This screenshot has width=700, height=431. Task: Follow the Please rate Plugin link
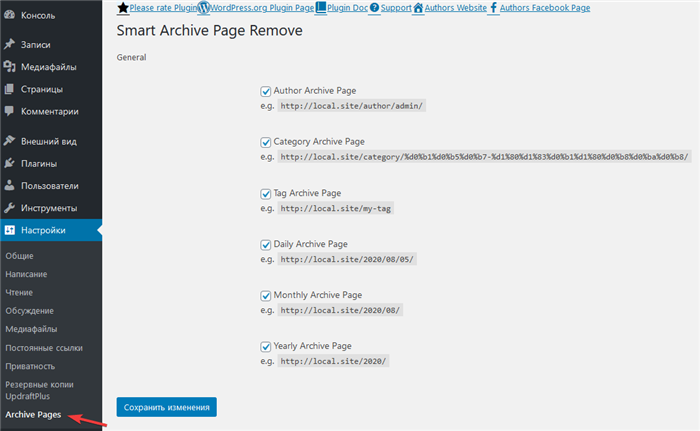click(163, 8)
